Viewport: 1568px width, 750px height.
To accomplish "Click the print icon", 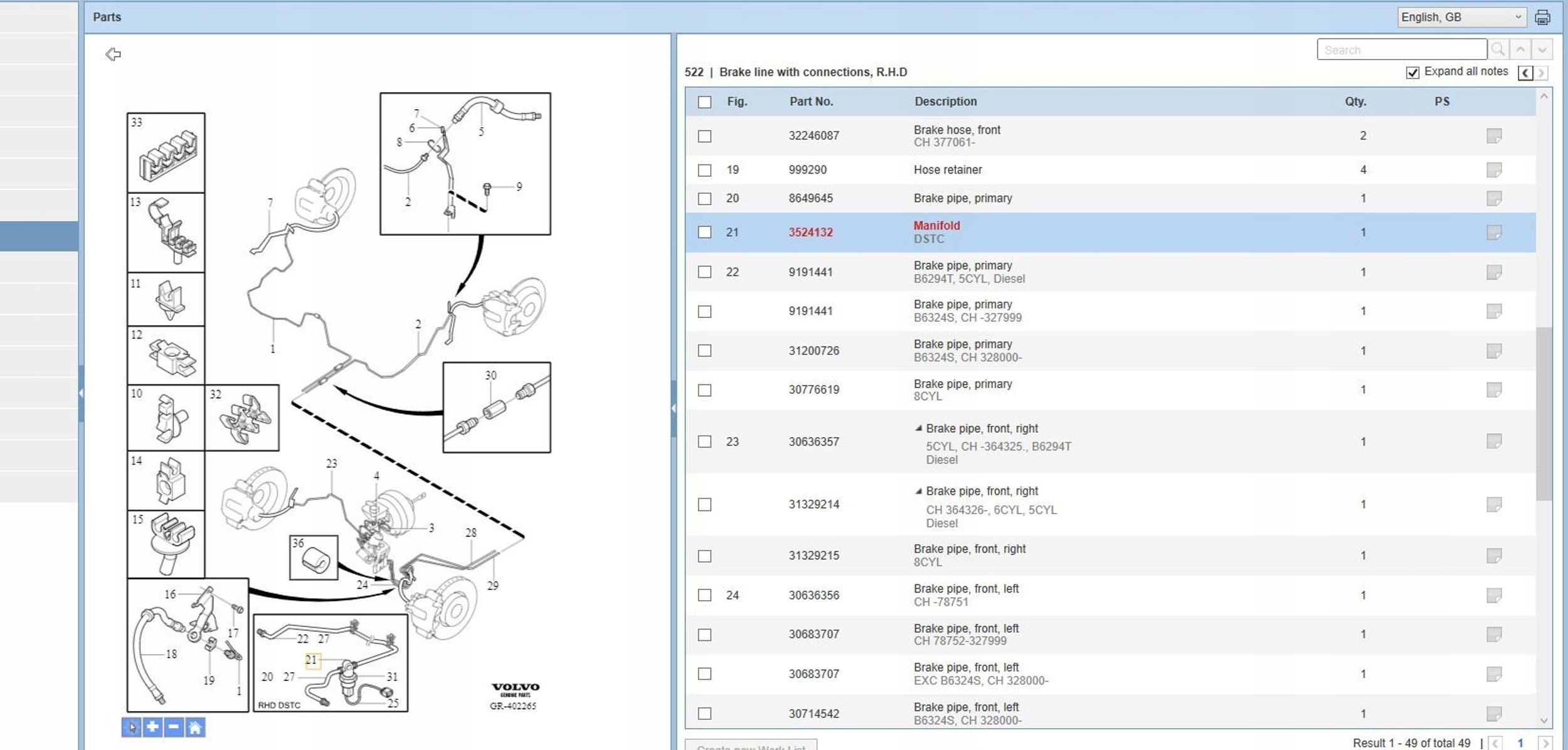I will [1542, 18].
